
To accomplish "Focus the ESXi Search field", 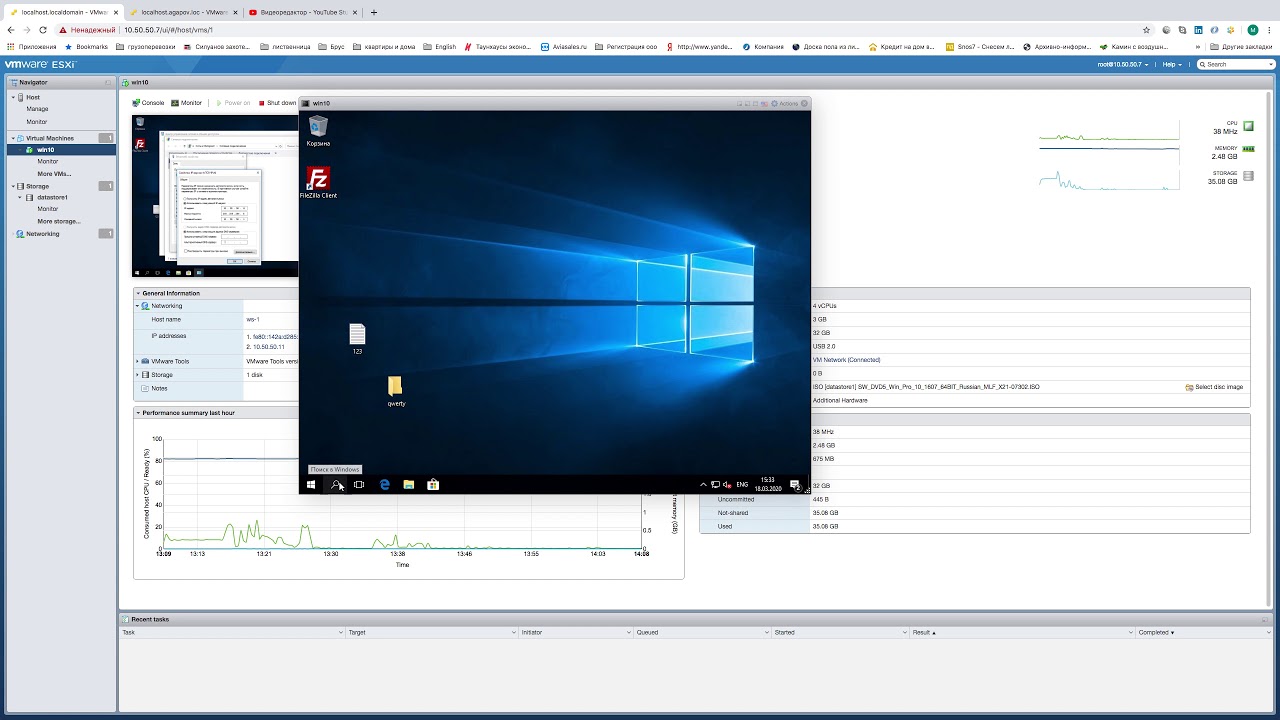I will [x=1235, y=64].
